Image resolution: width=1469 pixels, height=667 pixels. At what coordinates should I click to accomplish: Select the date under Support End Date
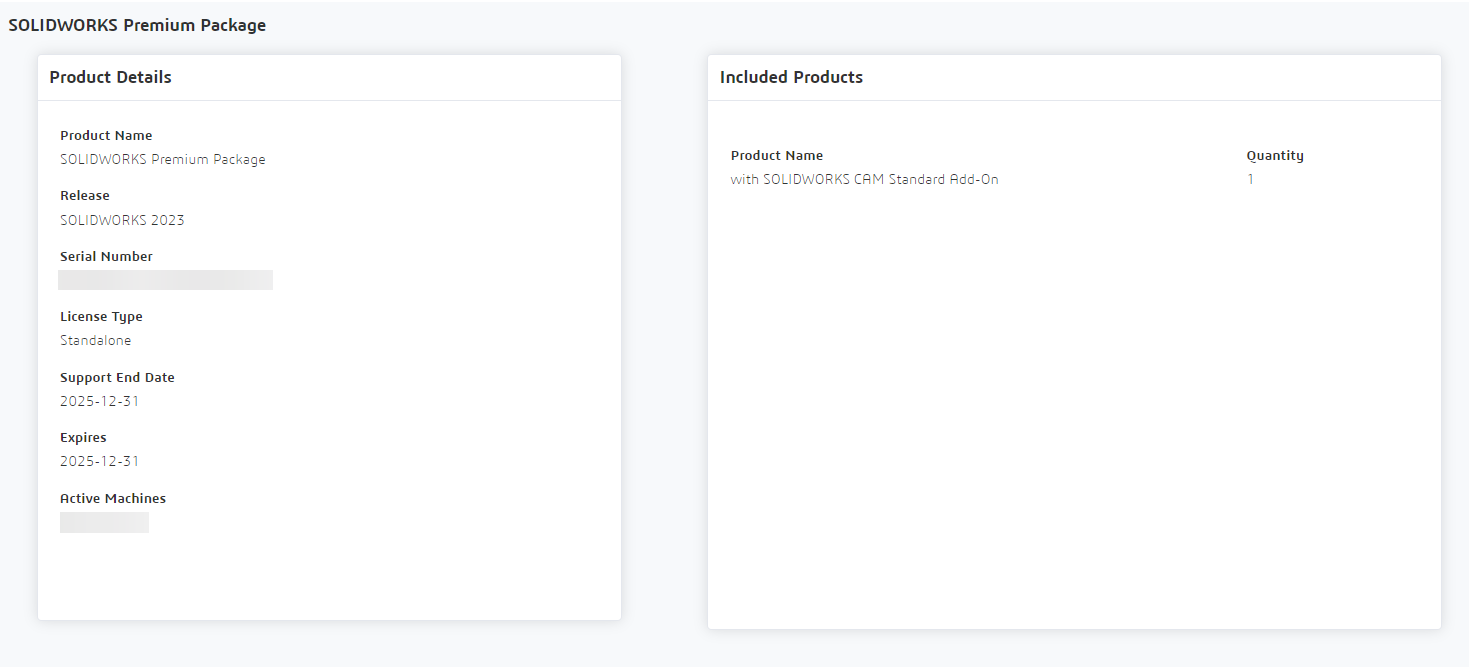[99, 402]
